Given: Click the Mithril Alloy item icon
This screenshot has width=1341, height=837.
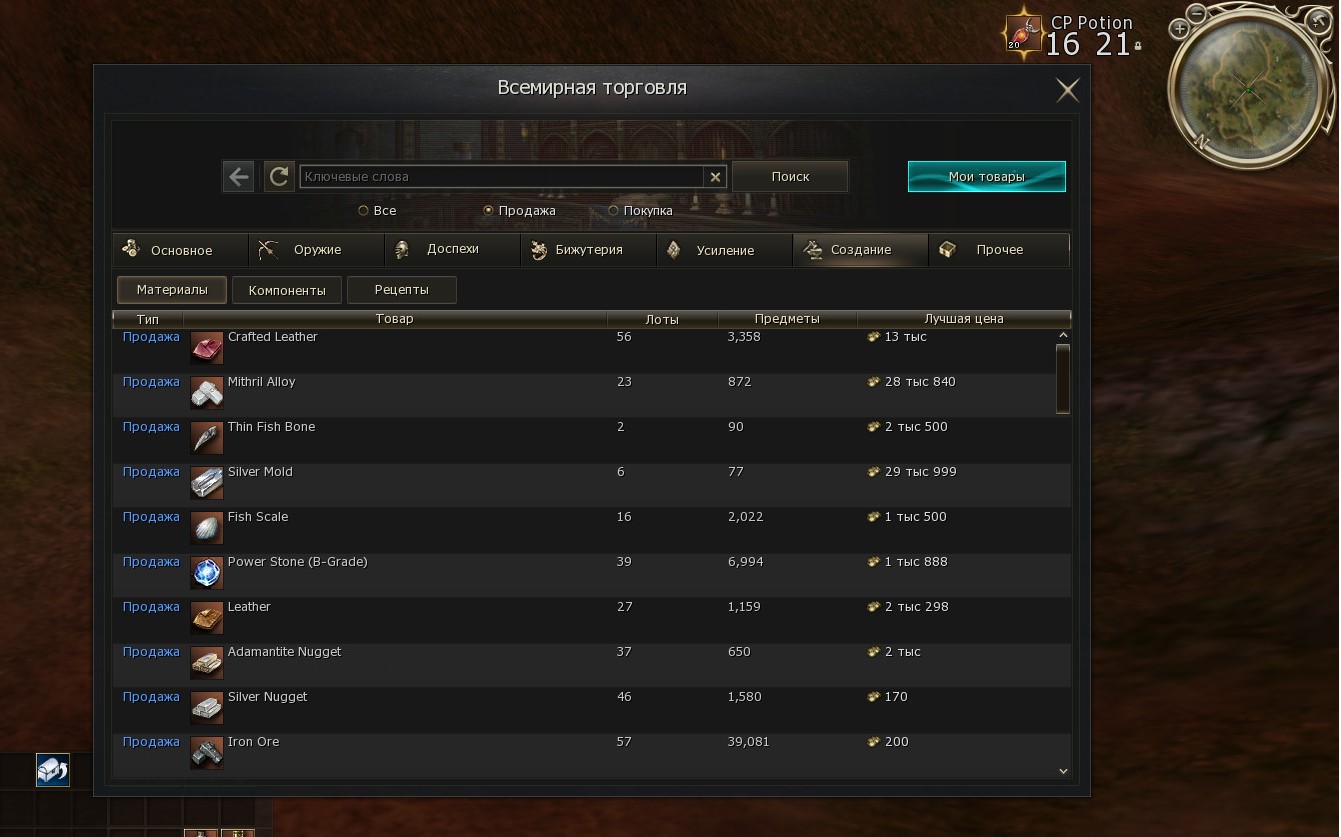Looking at the screenshot, I should coord(207,394).
